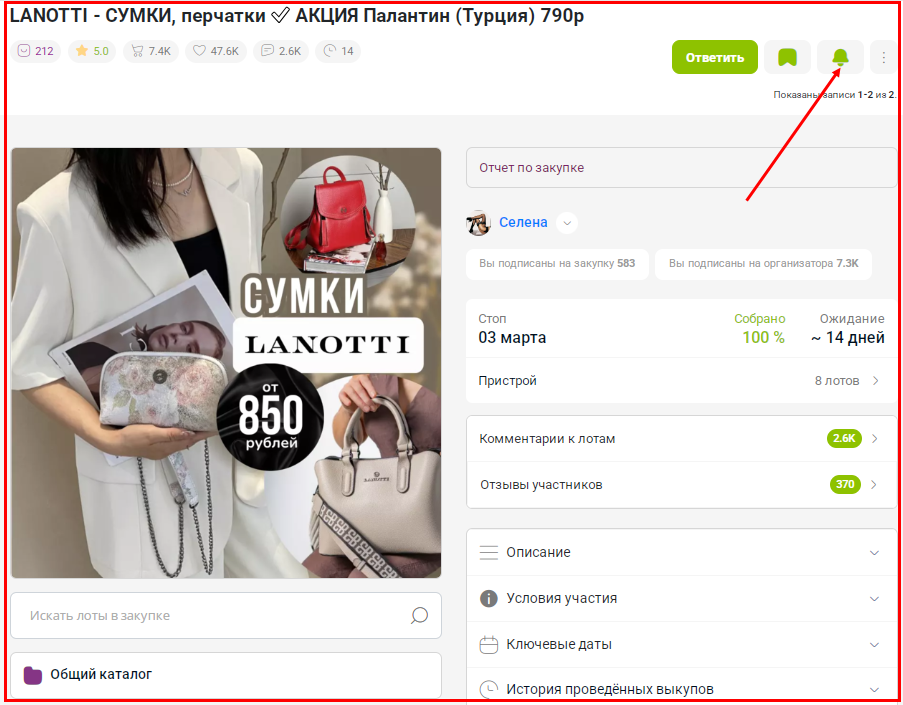Screen dimensions: 903x705
Task: Open the dropdown arrow next to Селена
Action: click(x=567, y=223)
